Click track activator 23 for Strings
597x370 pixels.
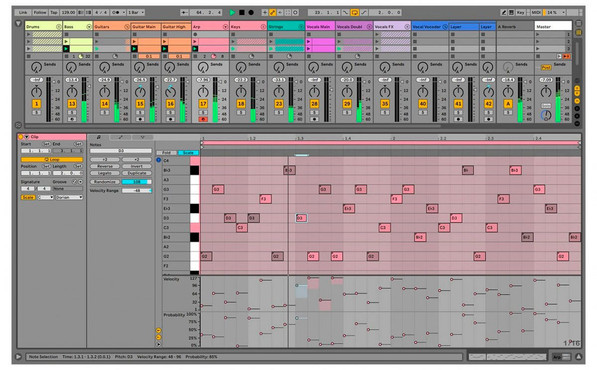[x=279, y=104]
